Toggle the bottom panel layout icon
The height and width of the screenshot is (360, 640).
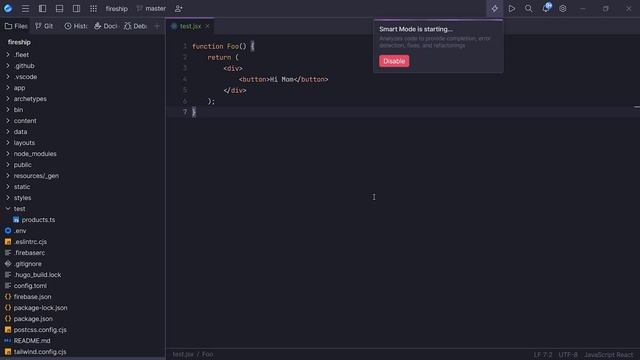click(x=59, y=9)
